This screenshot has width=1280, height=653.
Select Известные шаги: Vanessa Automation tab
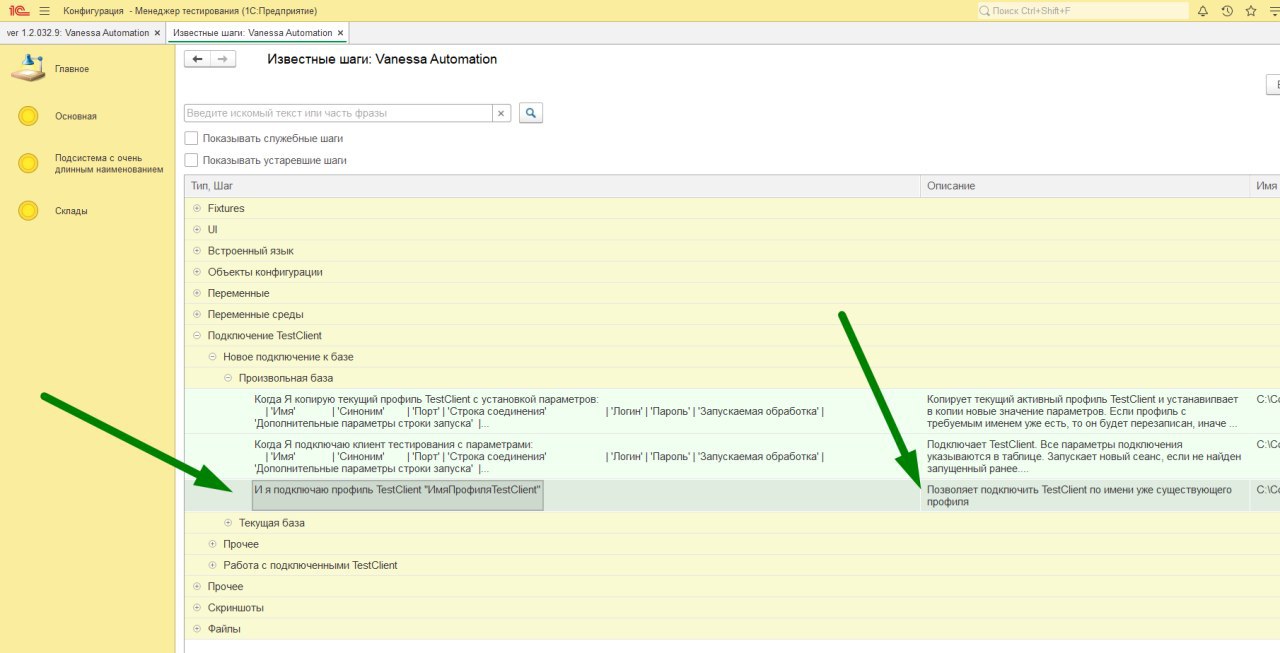(252, 33)
